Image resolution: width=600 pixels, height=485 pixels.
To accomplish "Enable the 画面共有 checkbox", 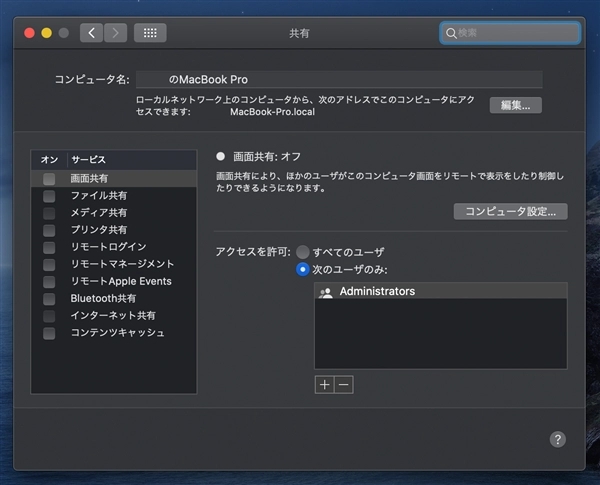I will tap(49, 179).
